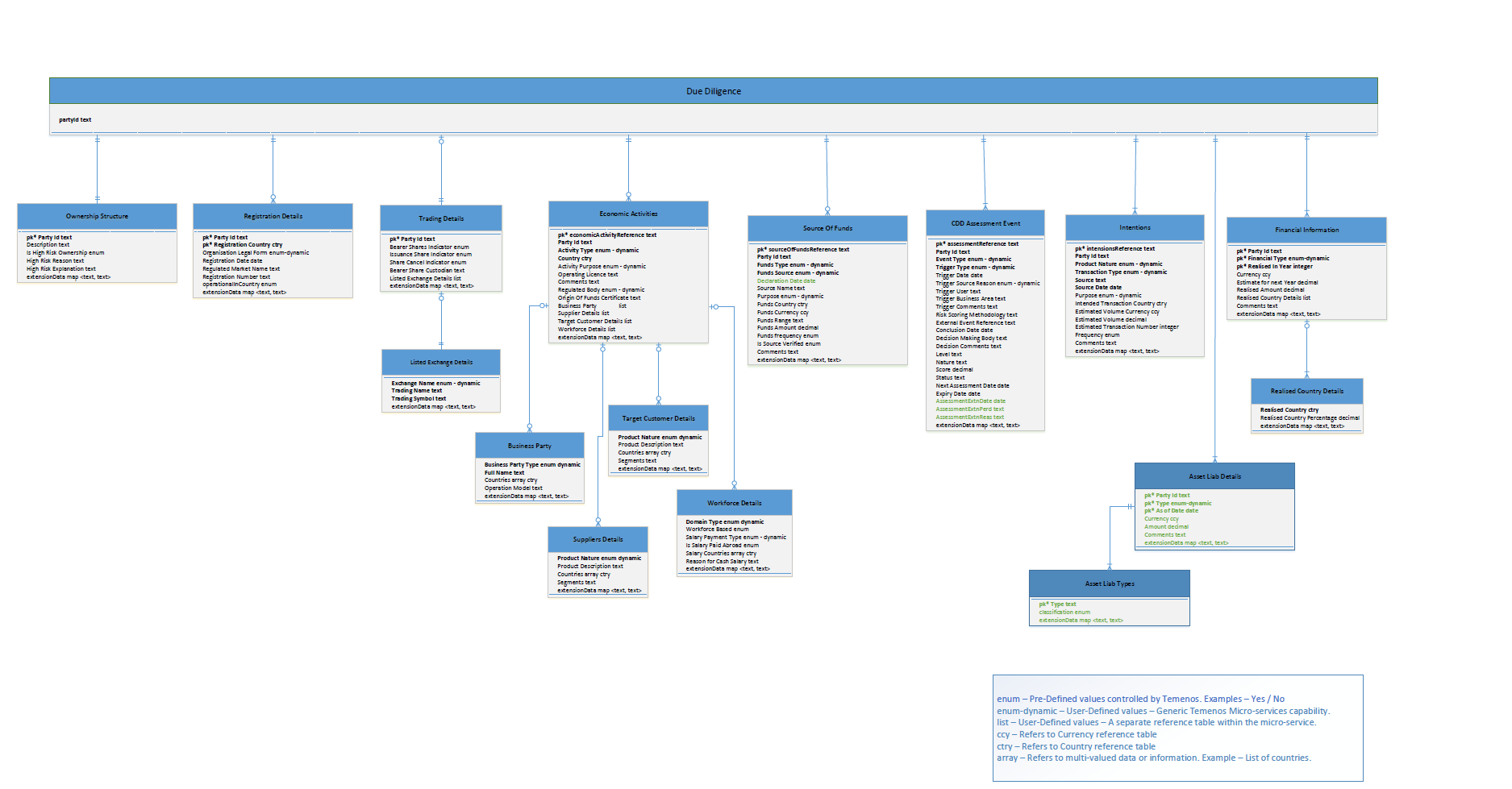
Task: Click the Trading Details table title
Action: [440, 218]
